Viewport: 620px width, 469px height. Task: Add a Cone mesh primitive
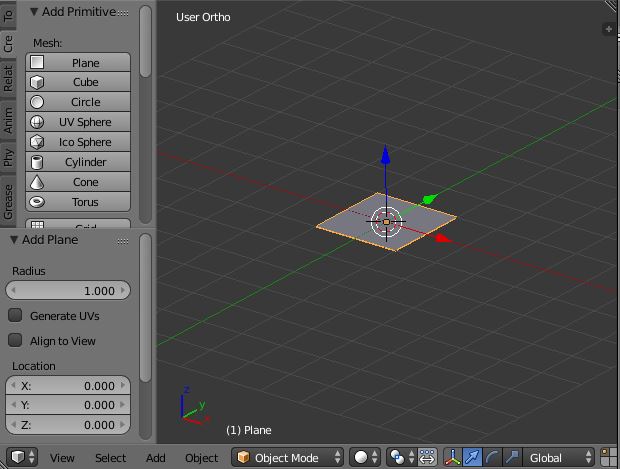[78, 182]
